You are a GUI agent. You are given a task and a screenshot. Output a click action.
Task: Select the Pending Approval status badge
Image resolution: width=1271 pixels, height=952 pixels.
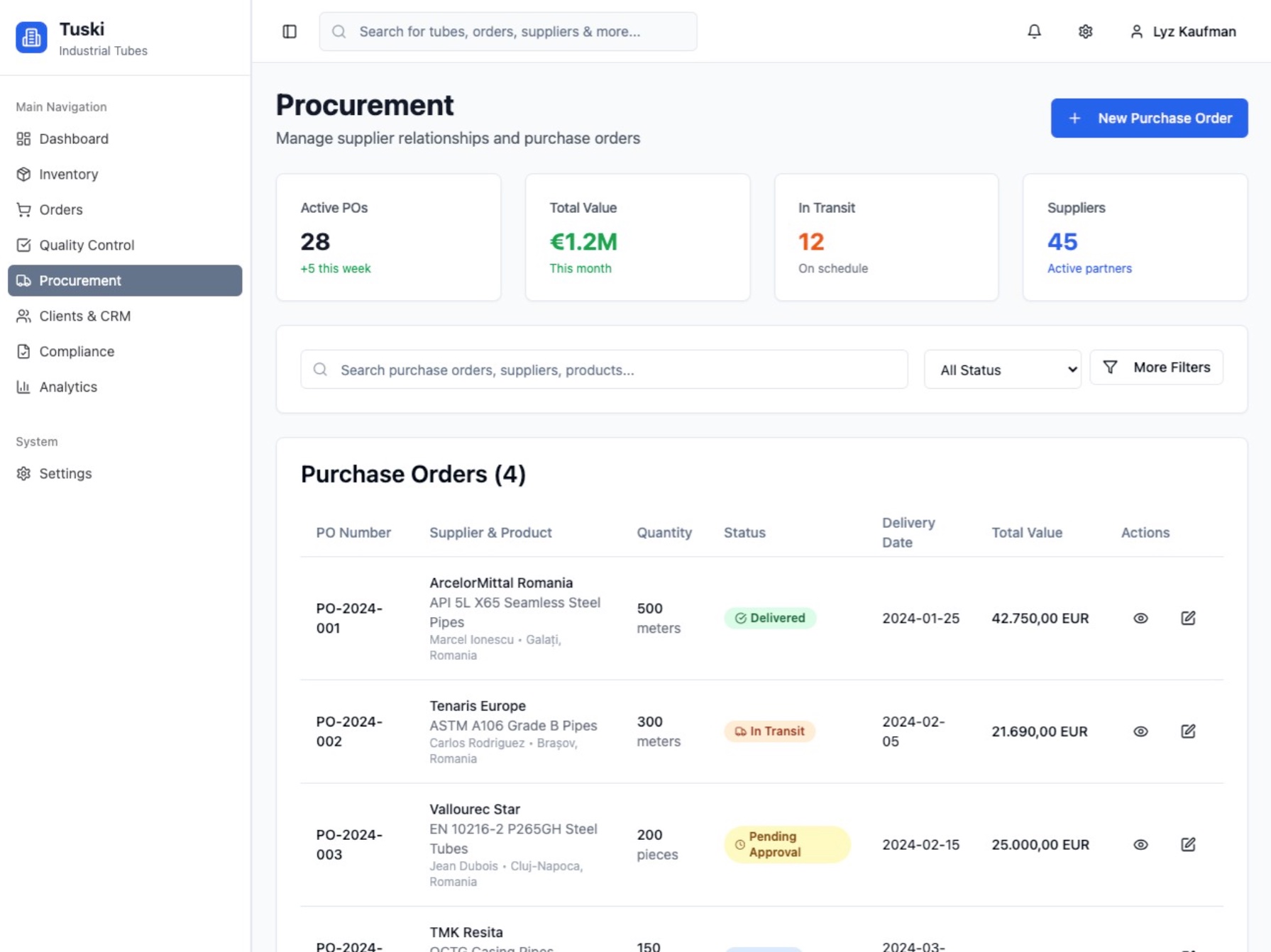[x=787, y=844]
